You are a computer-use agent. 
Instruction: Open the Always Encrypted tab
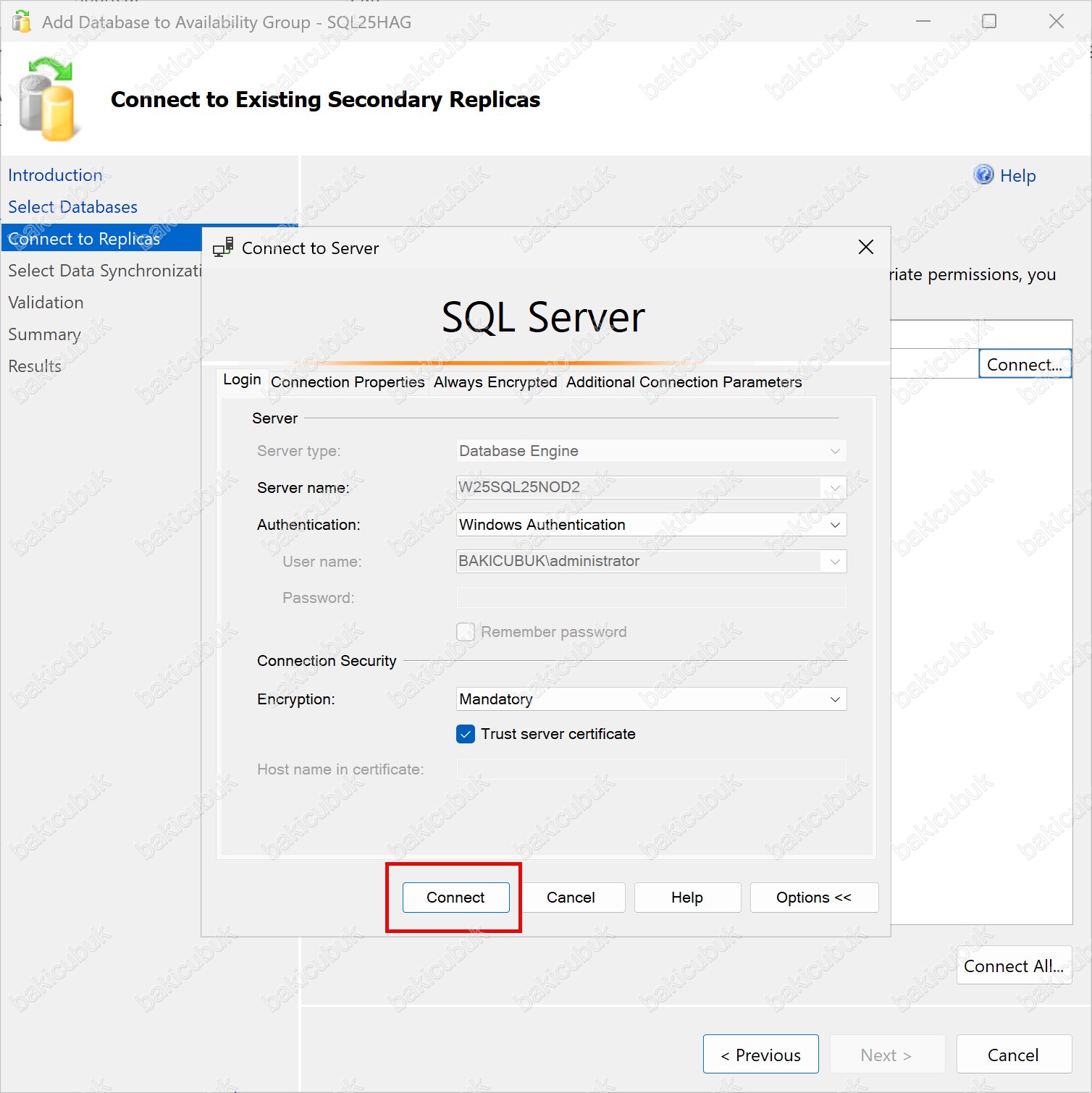495,382
